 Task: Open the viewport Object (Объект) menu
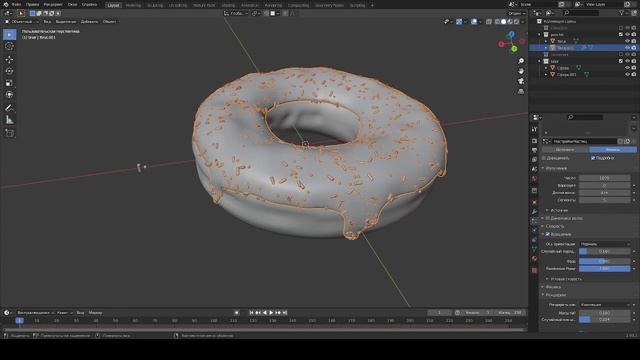click(x=109, y=22)
